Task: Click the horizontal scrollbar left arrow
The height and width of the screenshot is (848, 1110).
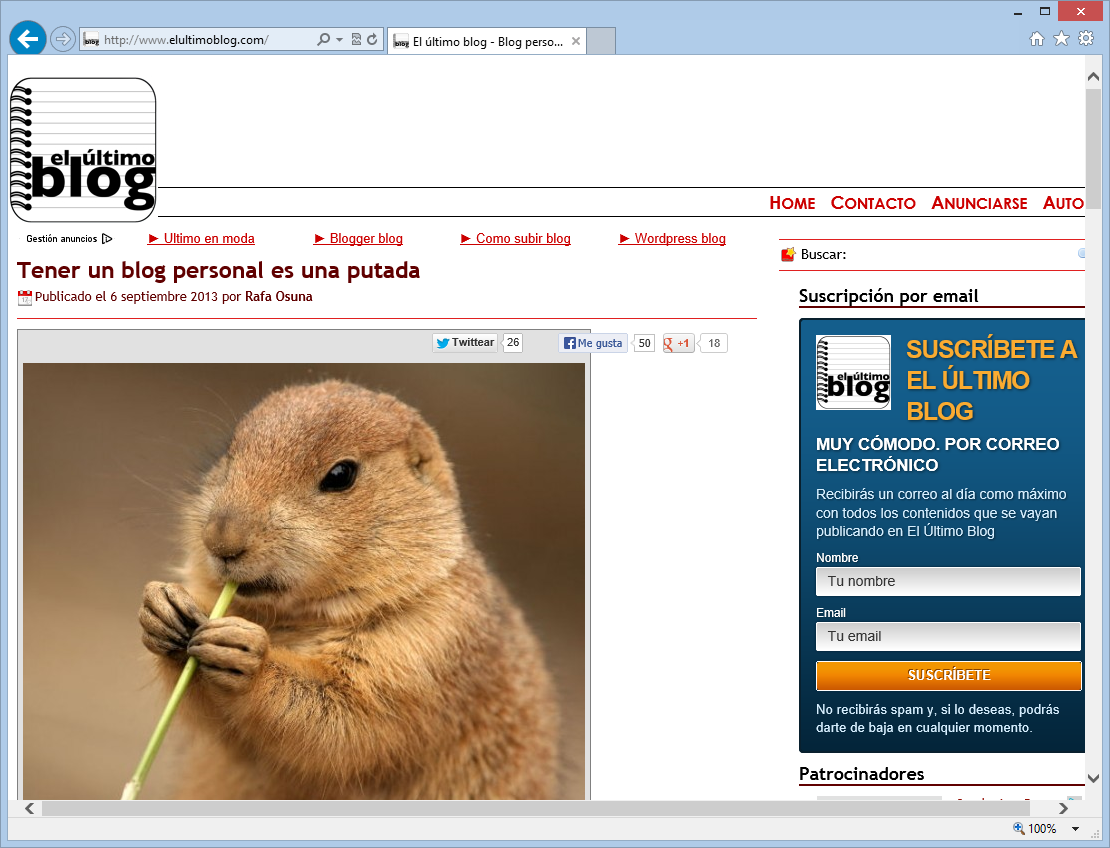Action: point(29,808)
